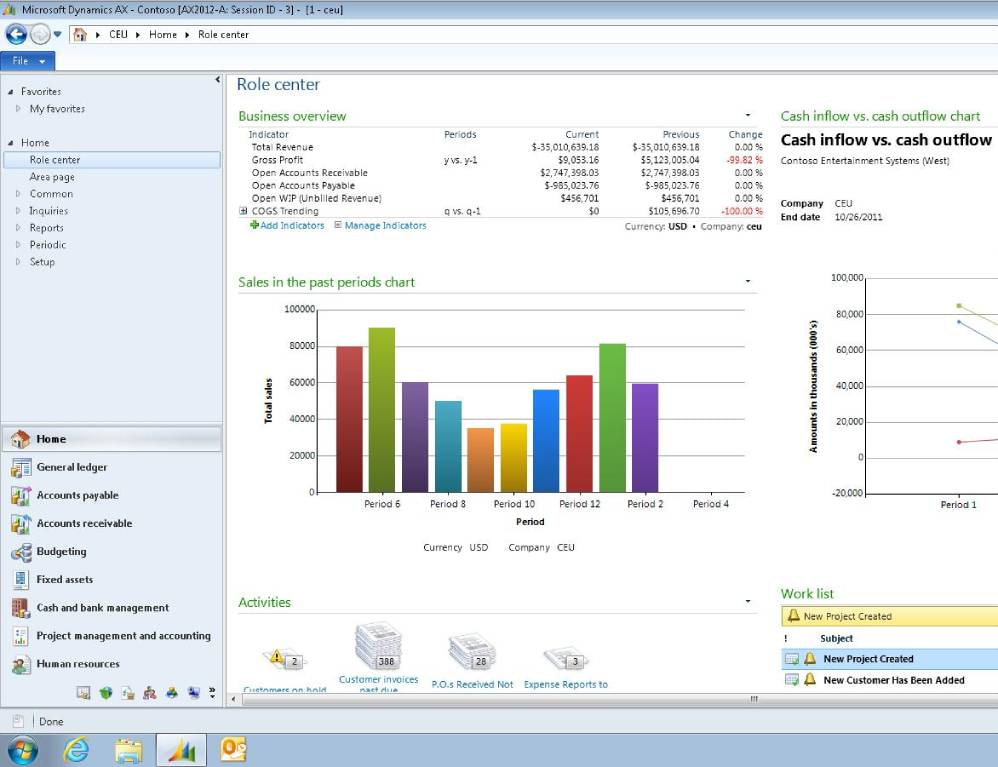Click the horizontal scrollbar thumb
This screenshot has width=998, height=767.
[621, 699]
